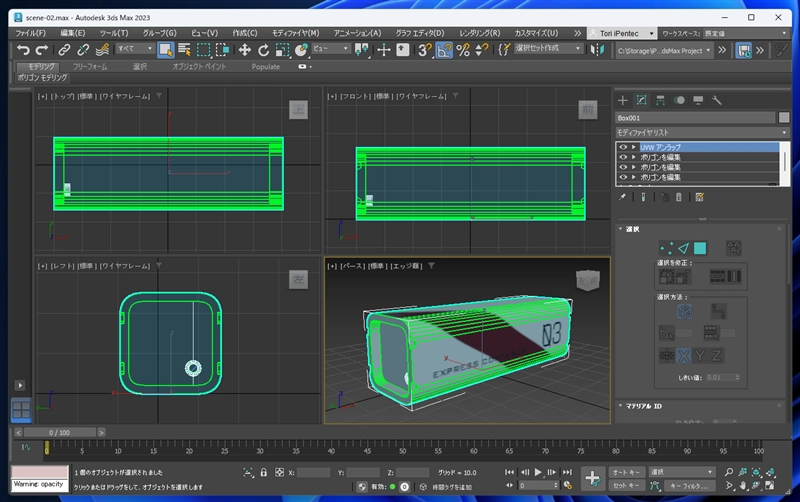Select the Rotate transform tool
Image resolution: width=800 pixels, height=502 pixels.
click(x=264, y=49)
